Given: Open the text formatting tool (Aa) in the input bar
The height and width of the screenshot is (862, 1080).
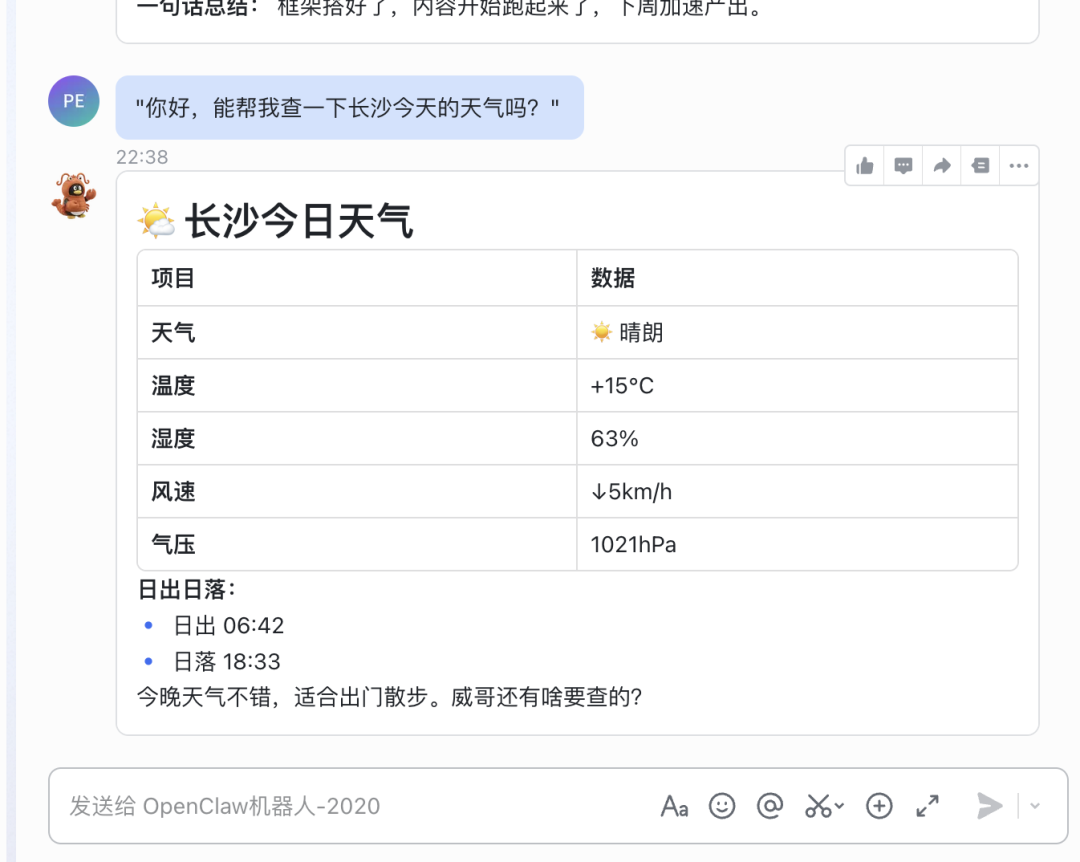Looking at the screenshot, I should pyautogui.click(x=675, y=805).
